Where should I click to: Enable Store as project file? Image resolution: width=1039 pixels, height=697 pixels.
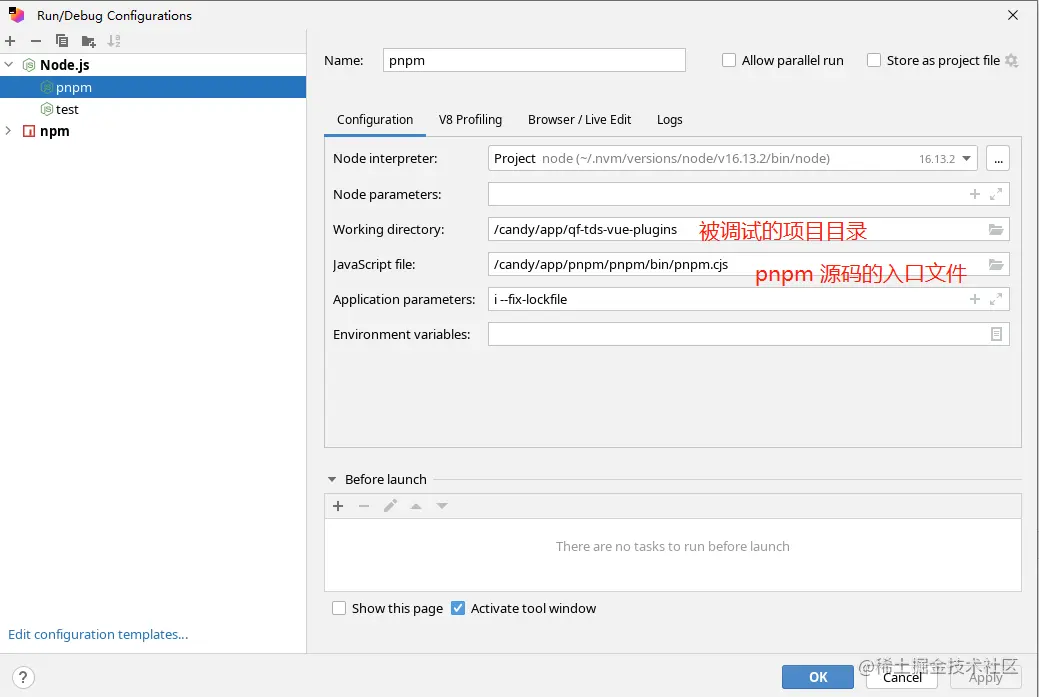(874, 60)
